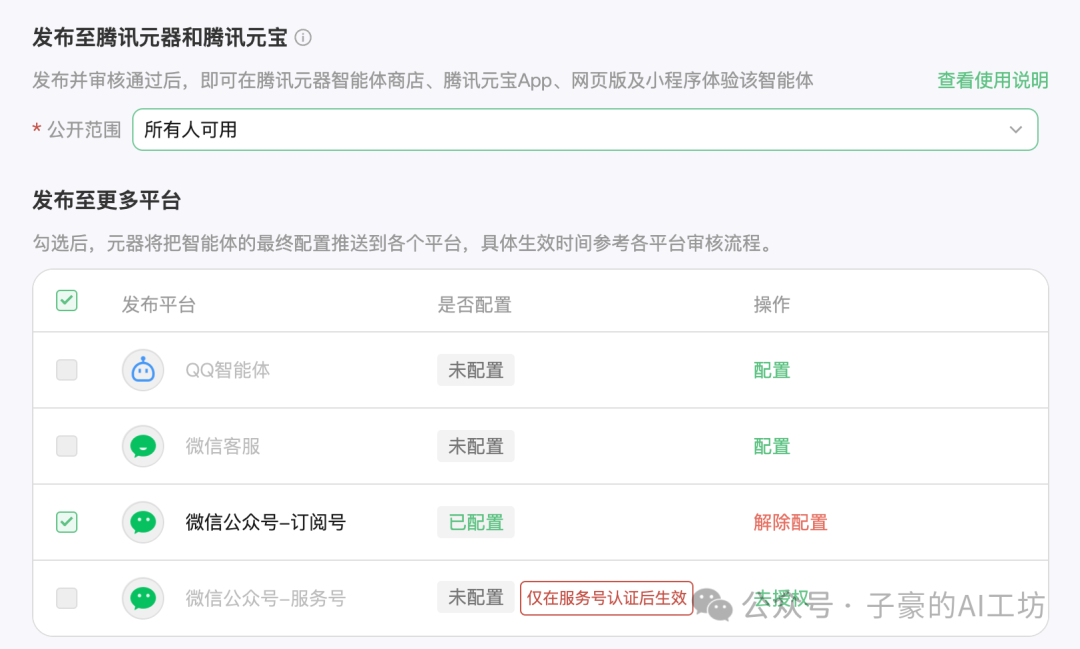Open the 公开范围 dropdown
1080x649 pixels.
(585, 129)
